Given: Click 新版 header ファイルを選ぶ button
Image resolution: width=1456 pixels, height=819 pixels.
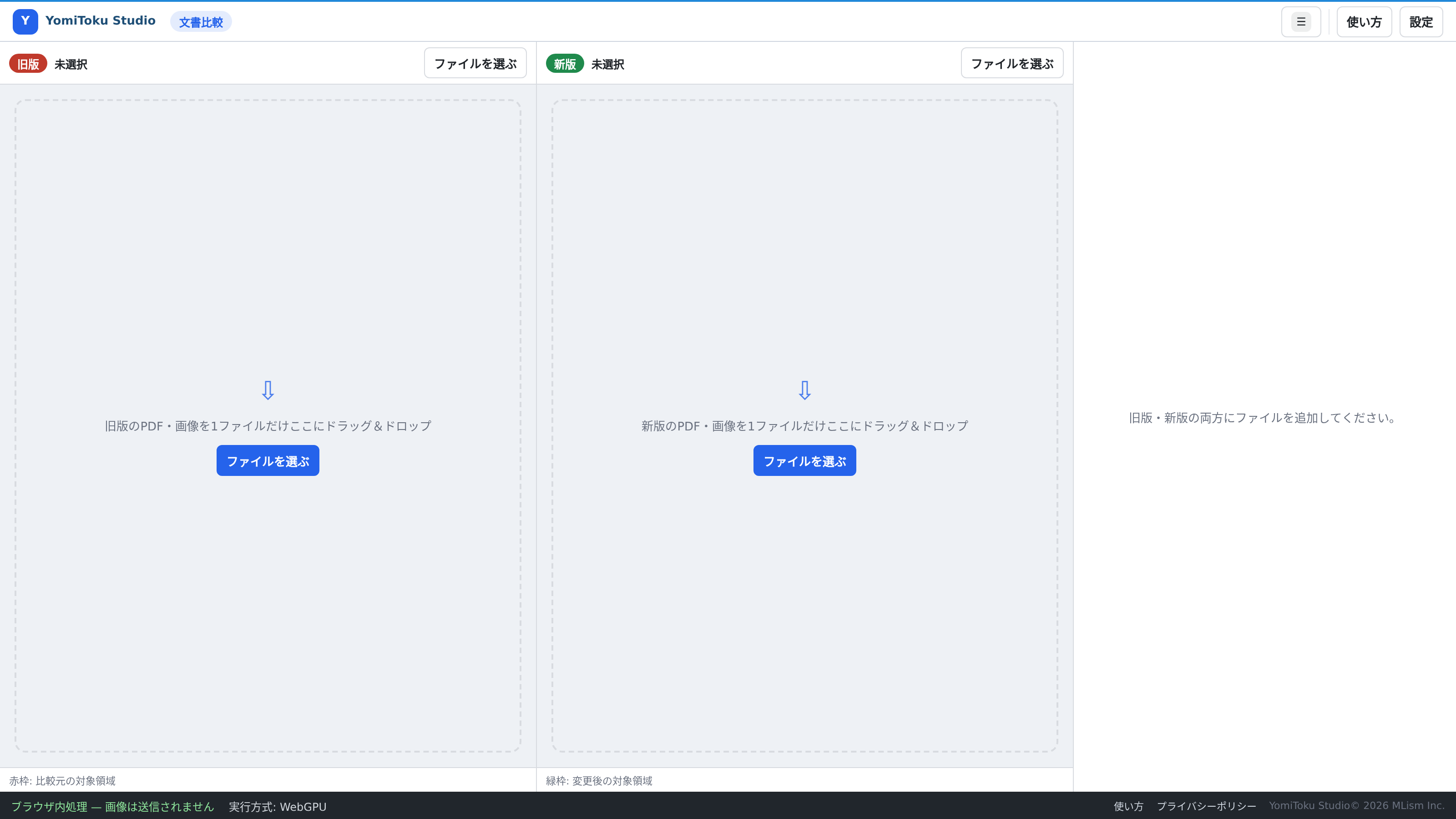Looking at the screenshot, I should [1012, 63].
